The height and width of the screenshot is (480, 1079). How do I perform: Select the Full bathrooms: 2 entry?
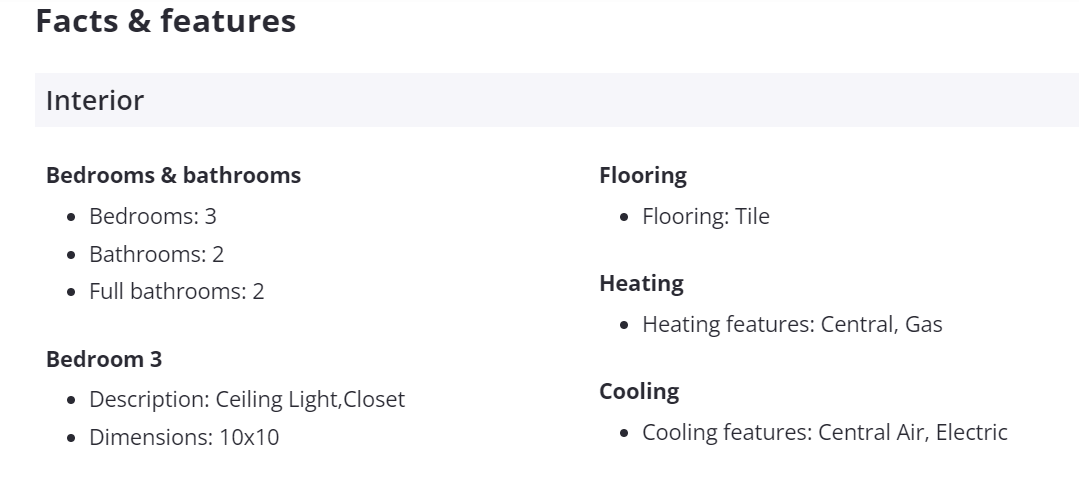coord(176,292)
